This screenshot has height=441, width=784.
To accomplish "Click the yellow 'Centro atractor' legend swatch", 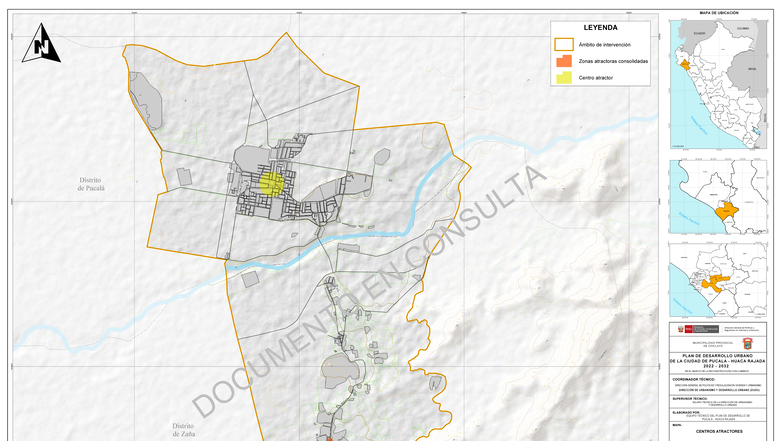I will point(564,78).
